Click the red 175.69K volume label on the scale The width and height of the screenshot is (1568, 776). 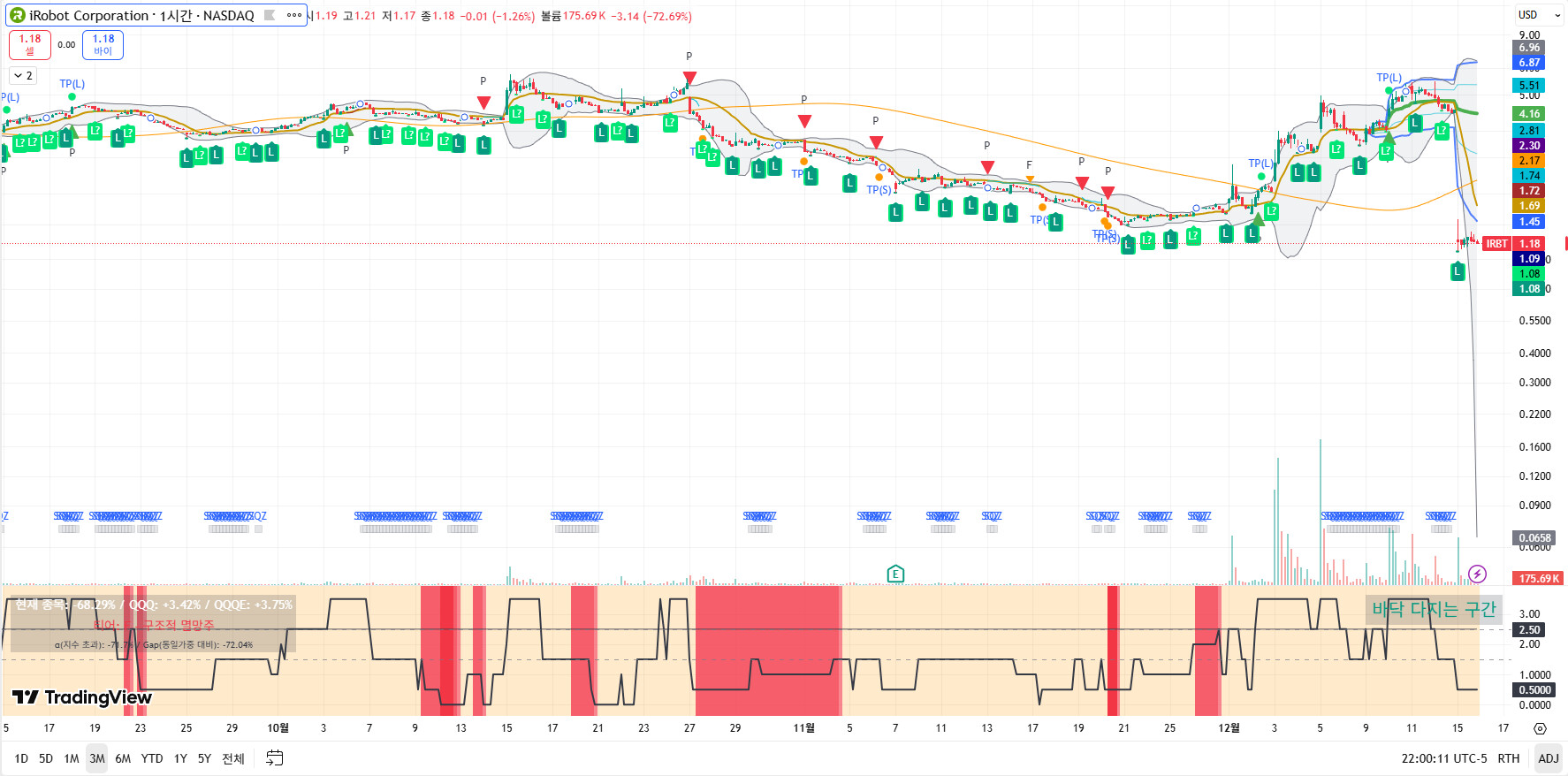1539,579
